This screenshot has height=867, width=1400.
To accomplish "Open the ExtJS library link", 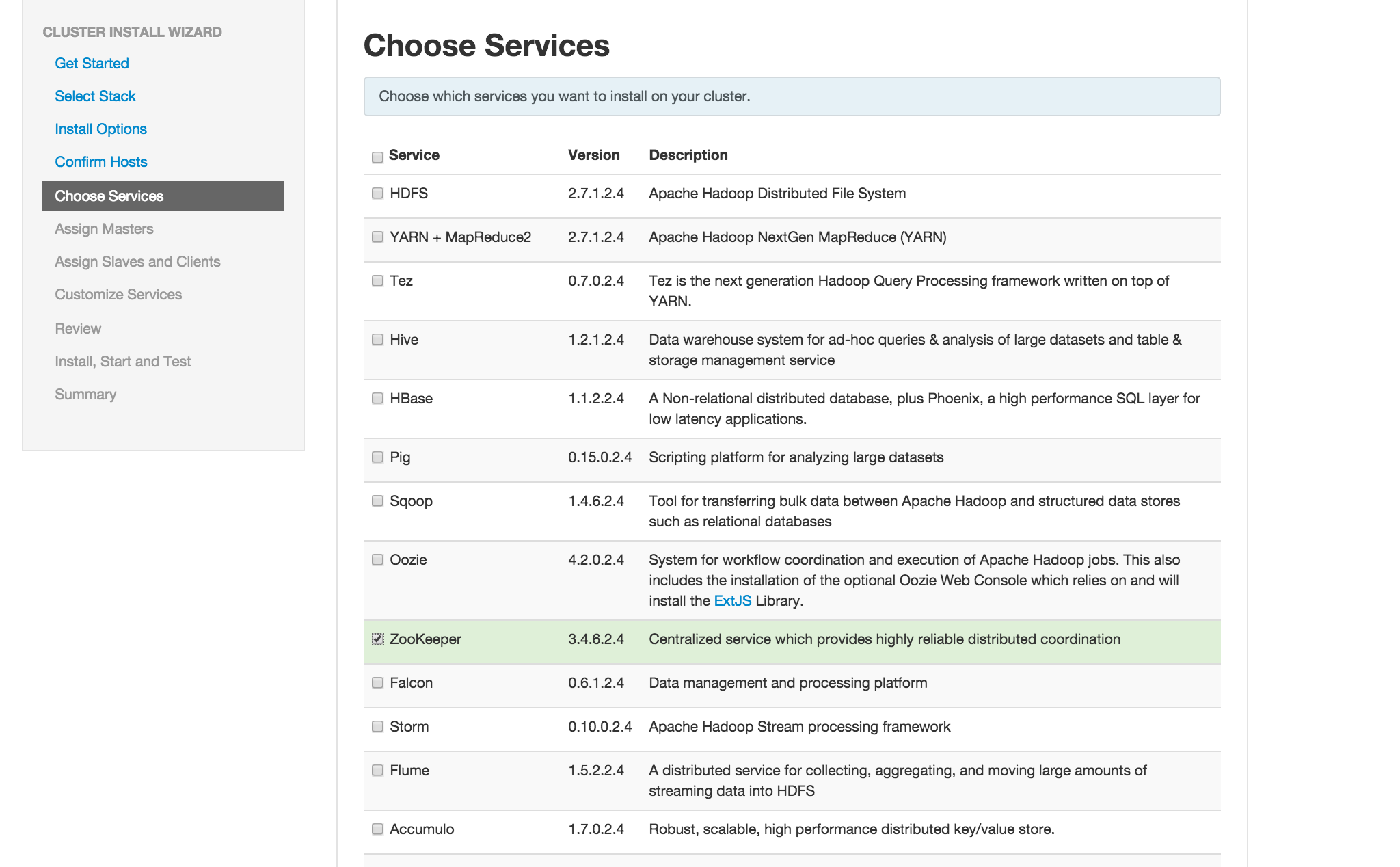I will click(732, 601).
